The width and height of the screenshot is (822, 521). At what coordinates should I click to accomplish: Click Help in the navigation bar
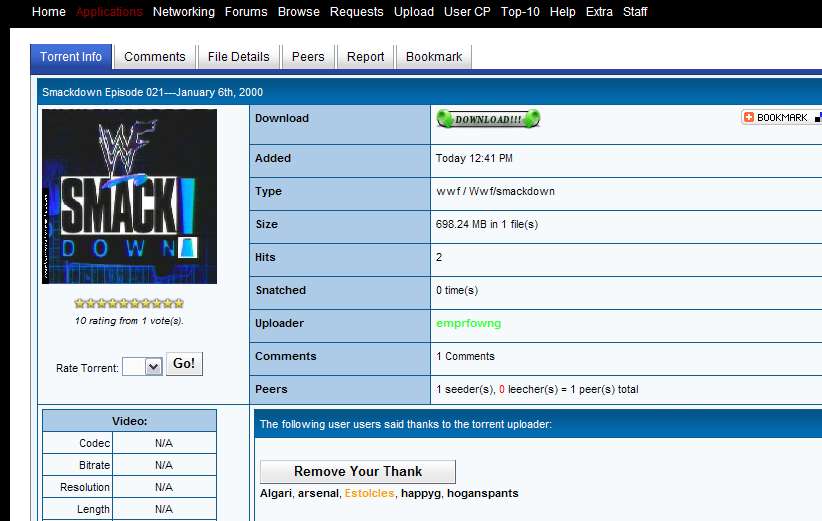(563, 12)
